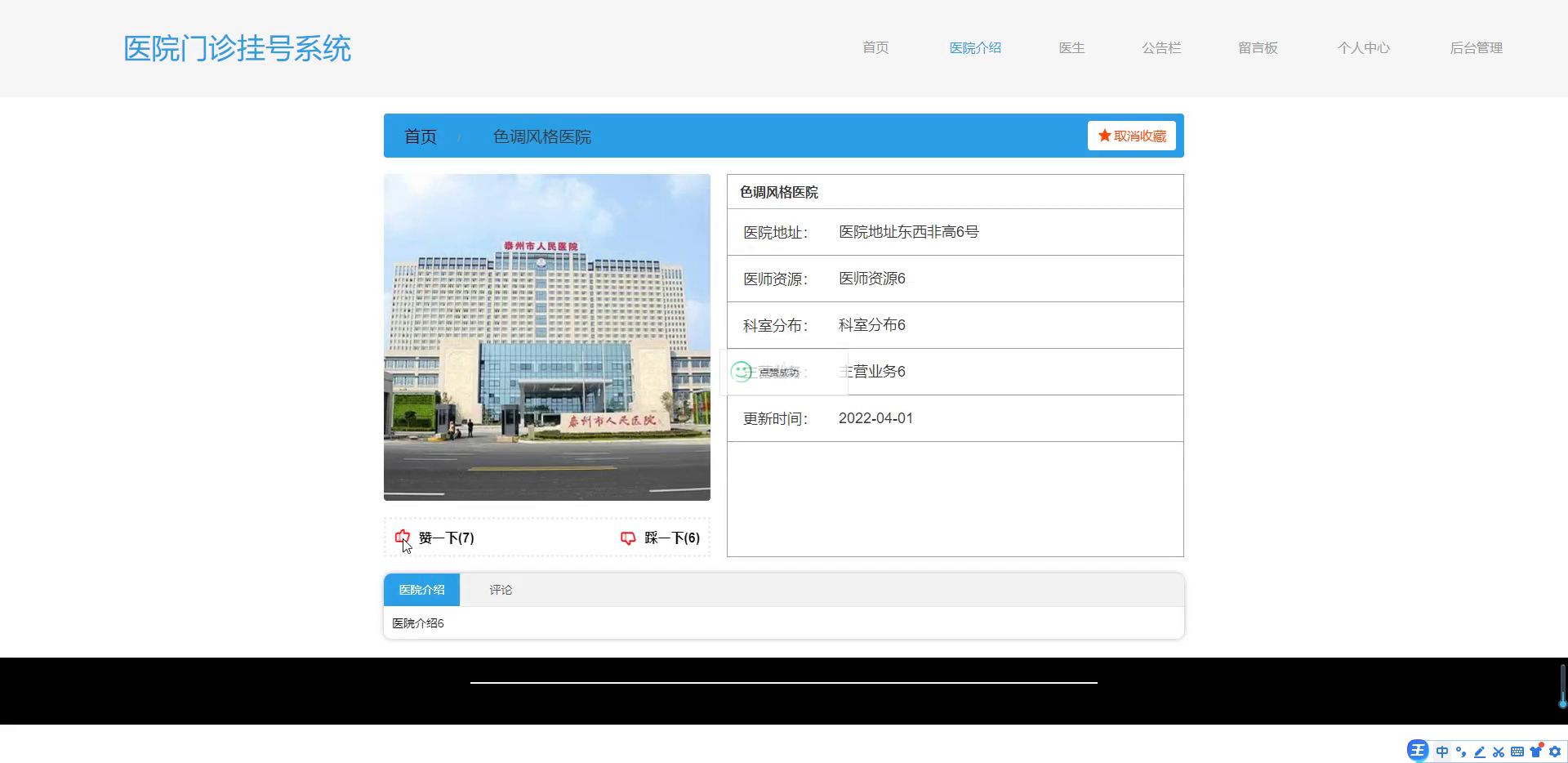1568x763 pixels.
Task: Open 后台管理 in top navigation
Action: [x=1476, y=47]
